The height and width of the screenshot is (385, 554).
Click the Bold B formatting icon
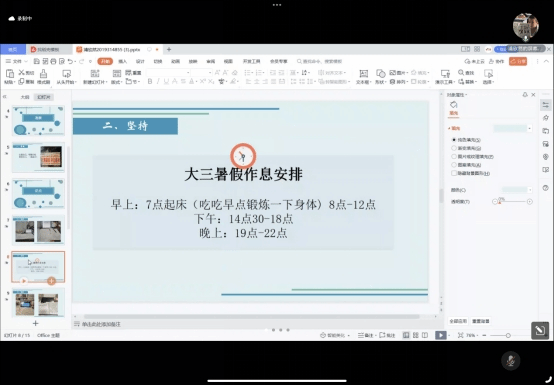click(x=150, y=82)
